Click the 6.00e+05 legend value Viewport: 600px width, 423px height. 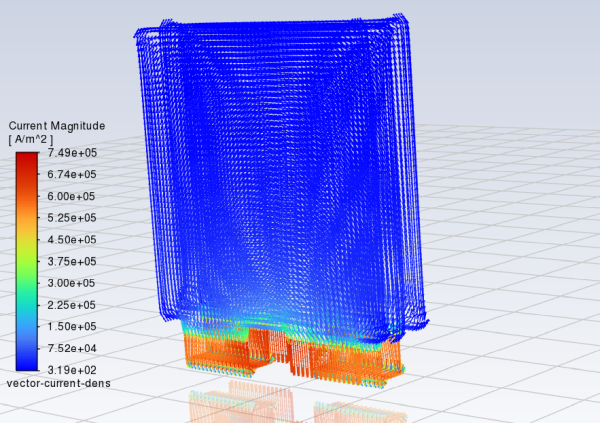[71, 196]
